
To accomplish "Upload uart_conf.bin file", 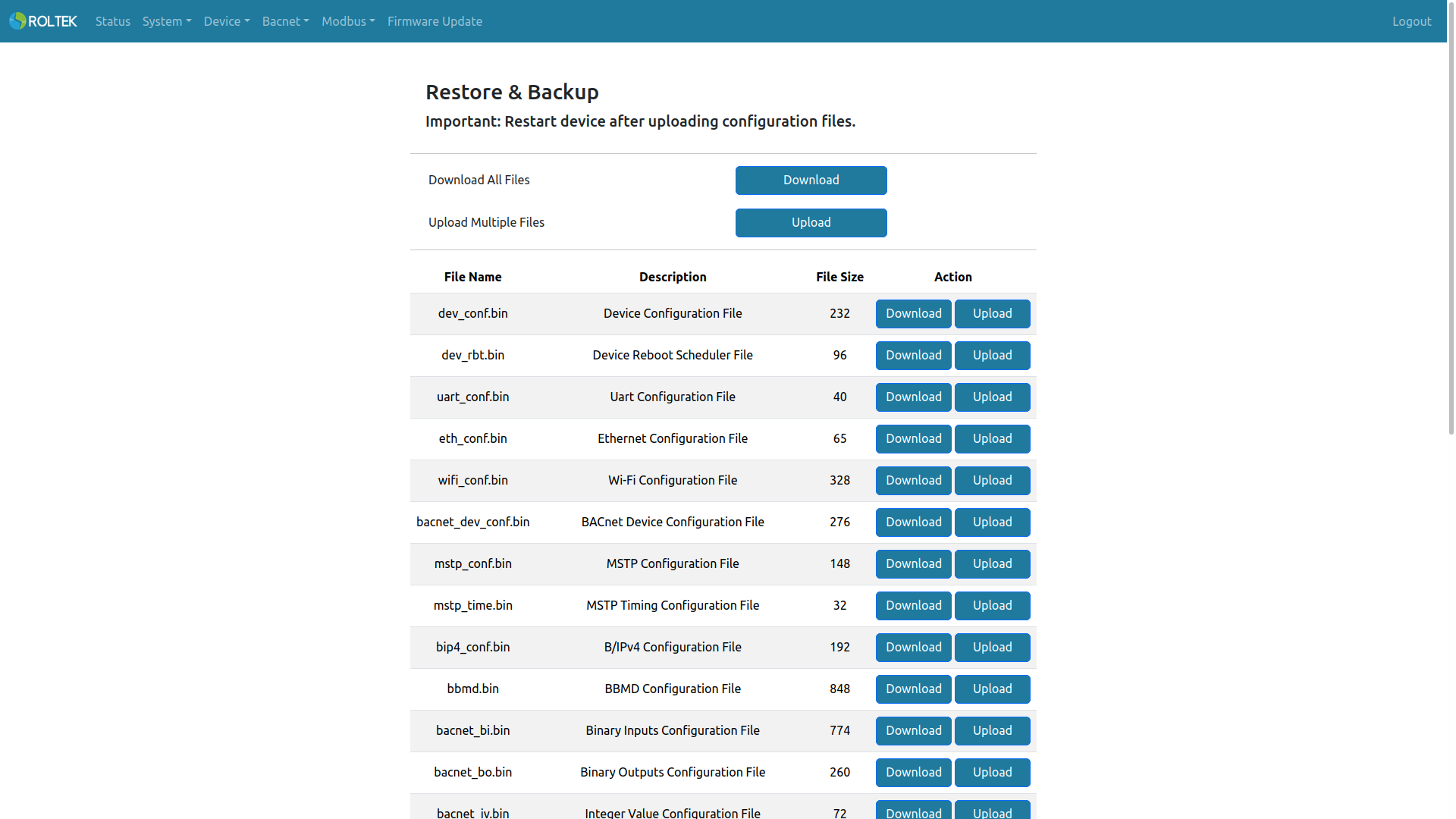I will pos(992,397).
